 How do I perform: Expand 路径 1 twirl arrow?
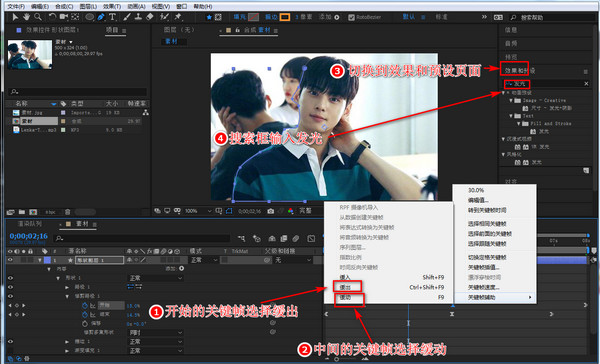(x=67, y=287)
